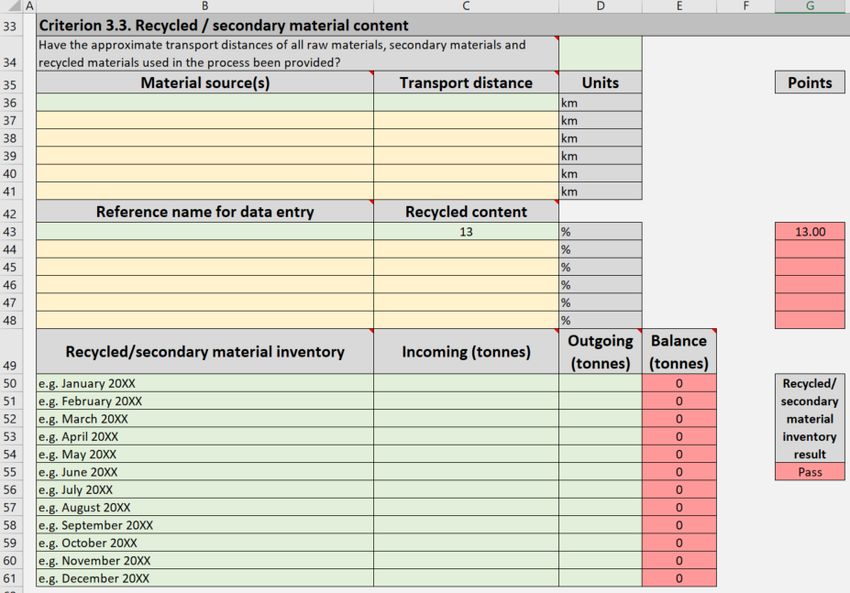Select the e.g. July 20XX cell

(205, 489)
